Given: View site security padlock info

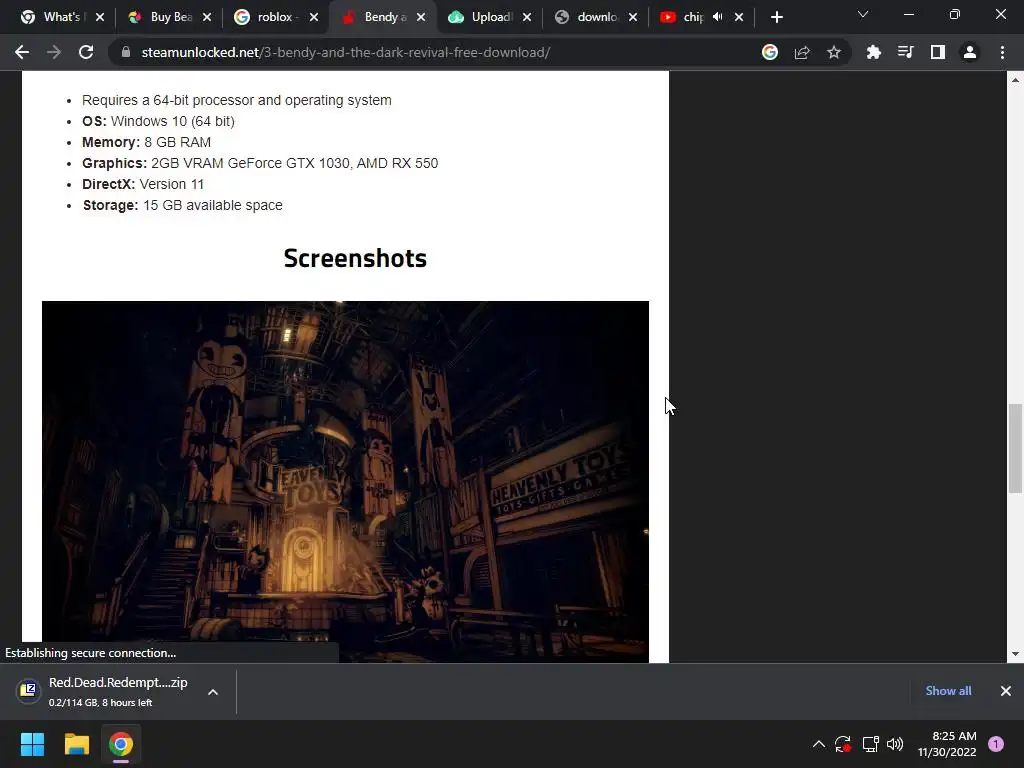Looking at the screenshot, I should [125, 52].
